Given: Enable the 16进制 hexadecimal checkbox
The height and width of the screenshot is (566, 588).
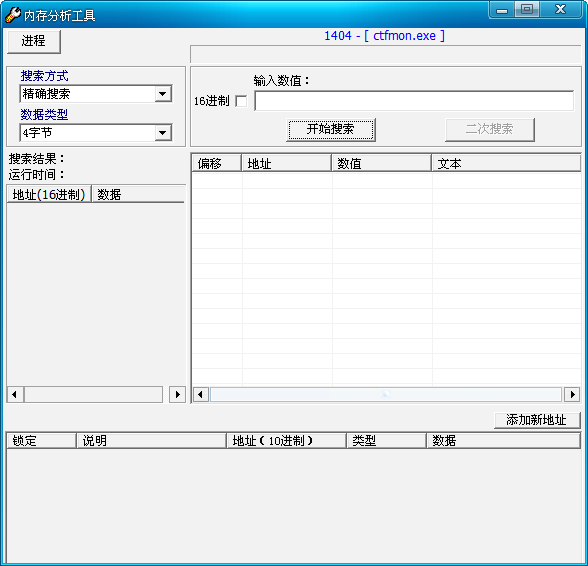Looking at the screenshot, I should click(241, 101).
